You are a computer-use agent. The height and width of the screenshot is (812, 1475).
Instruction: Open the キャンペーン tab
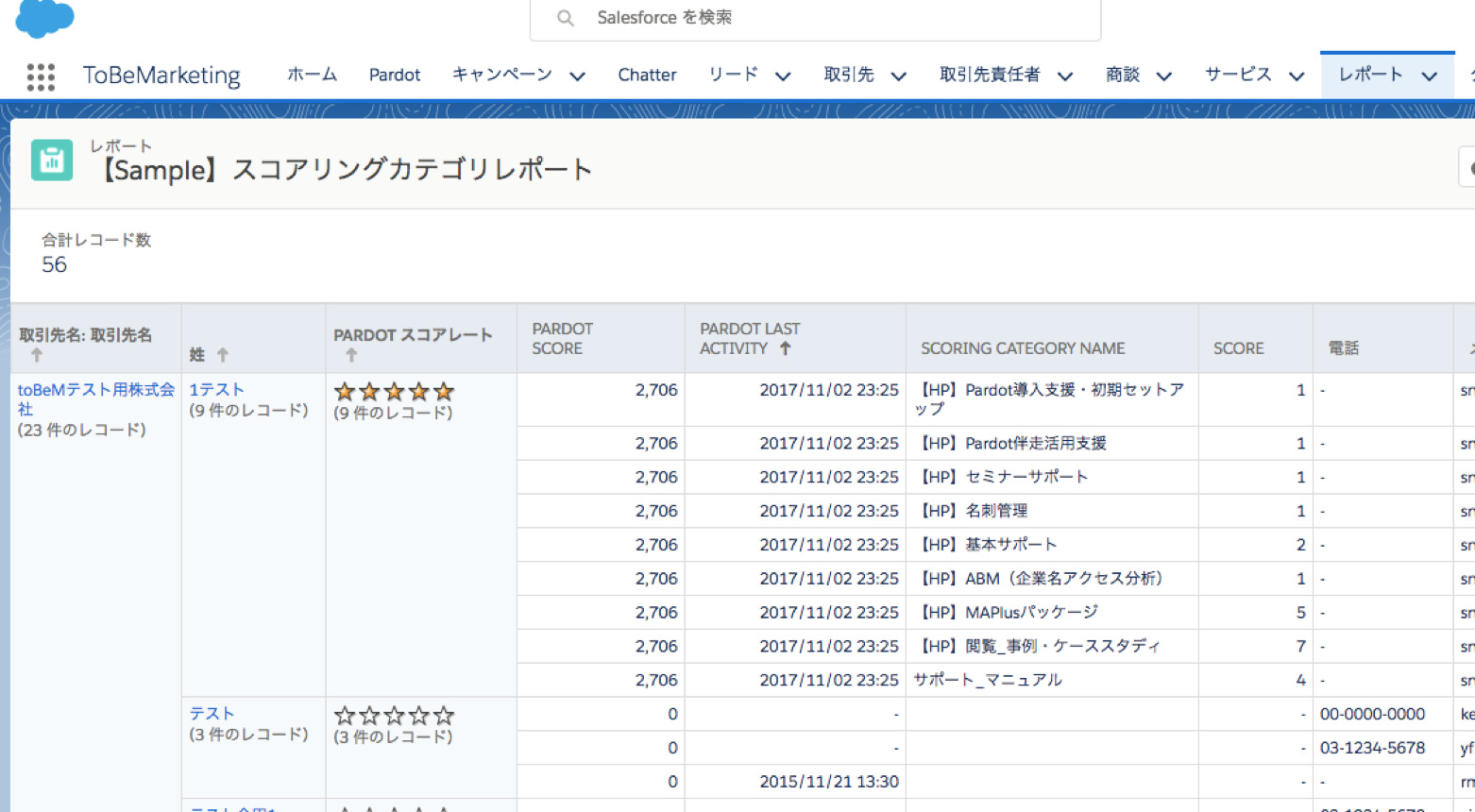(501, 75)
